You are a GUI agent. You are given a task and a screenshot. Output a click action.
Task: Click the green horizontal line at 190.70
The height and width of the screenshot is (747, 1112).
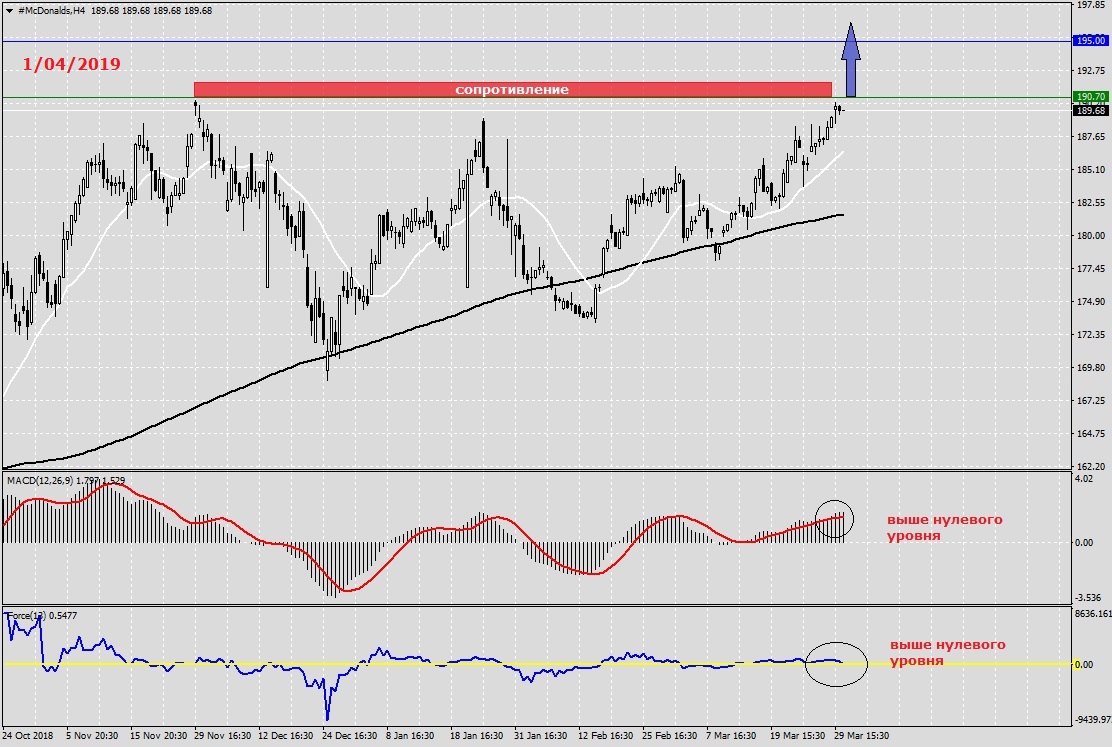point(100,98)
